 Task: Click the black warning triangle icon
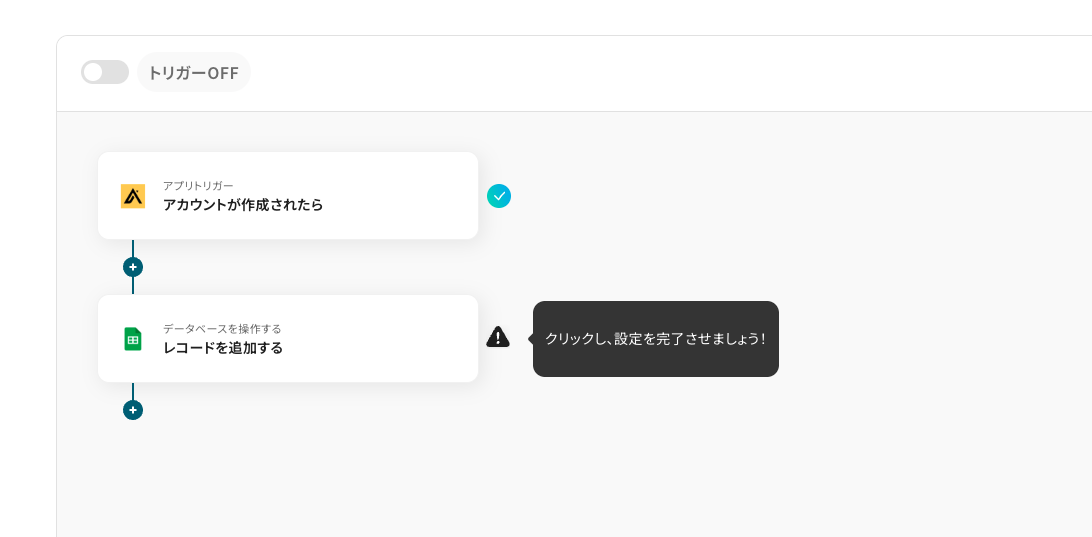[x=498, y=337]
